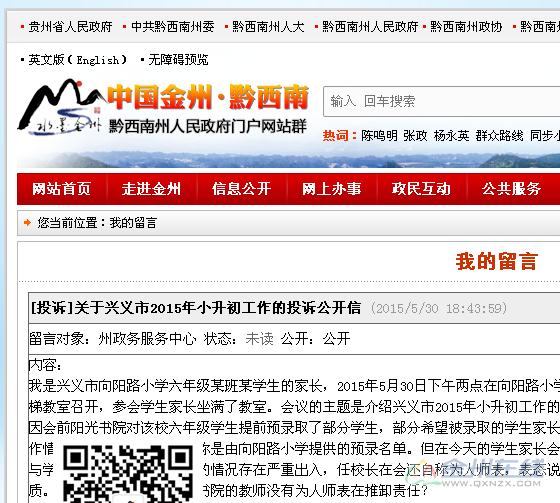Click the 内容： label

click(x=45, y=365)
